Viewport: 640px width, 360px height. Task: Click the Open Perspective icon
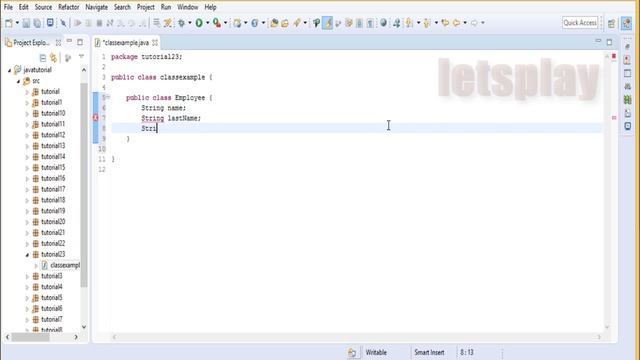click(x=611, y=23)
